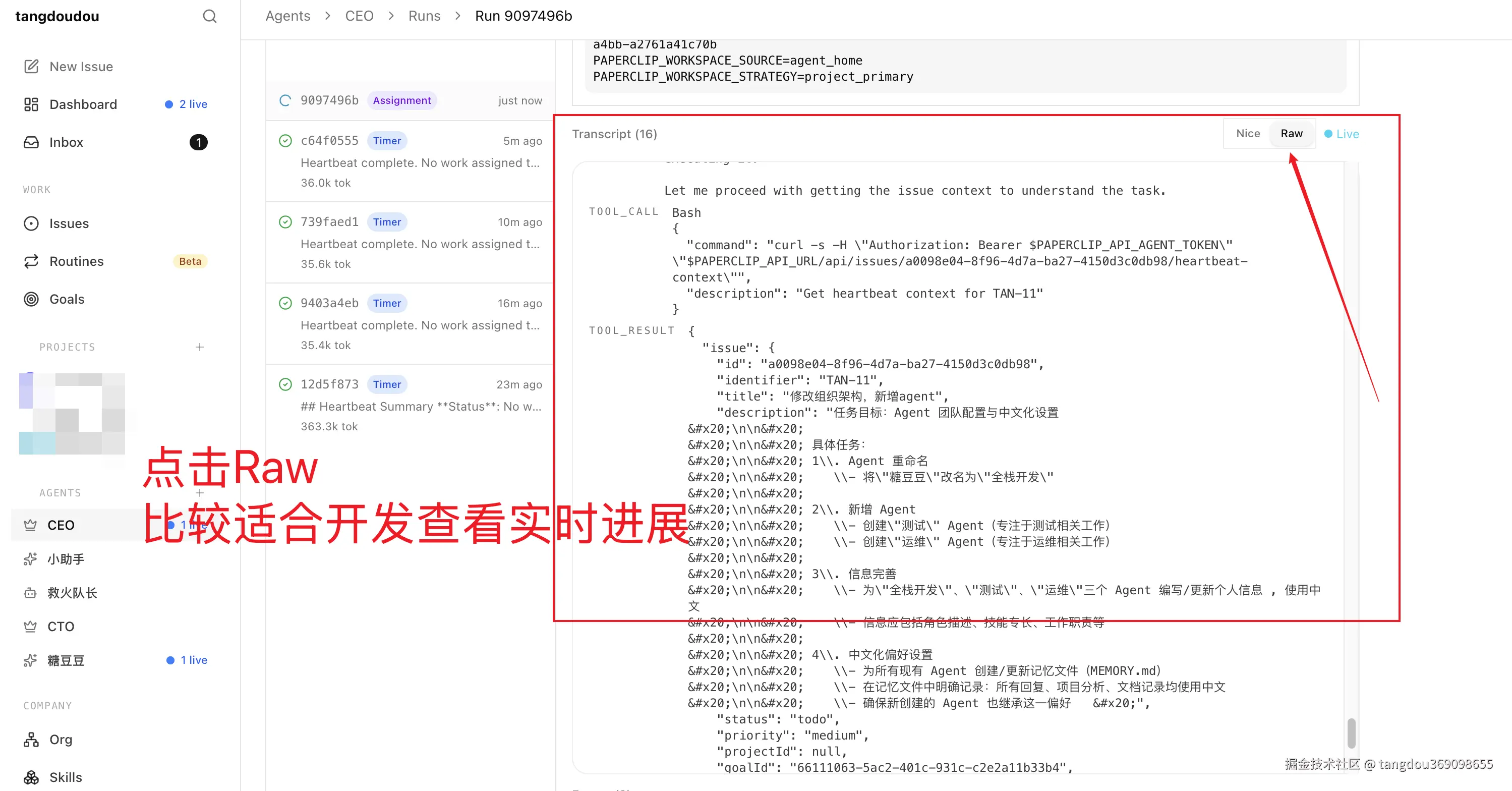Open the Skills icon
This screenshot has height=791, width=1512.
point(31,777)
